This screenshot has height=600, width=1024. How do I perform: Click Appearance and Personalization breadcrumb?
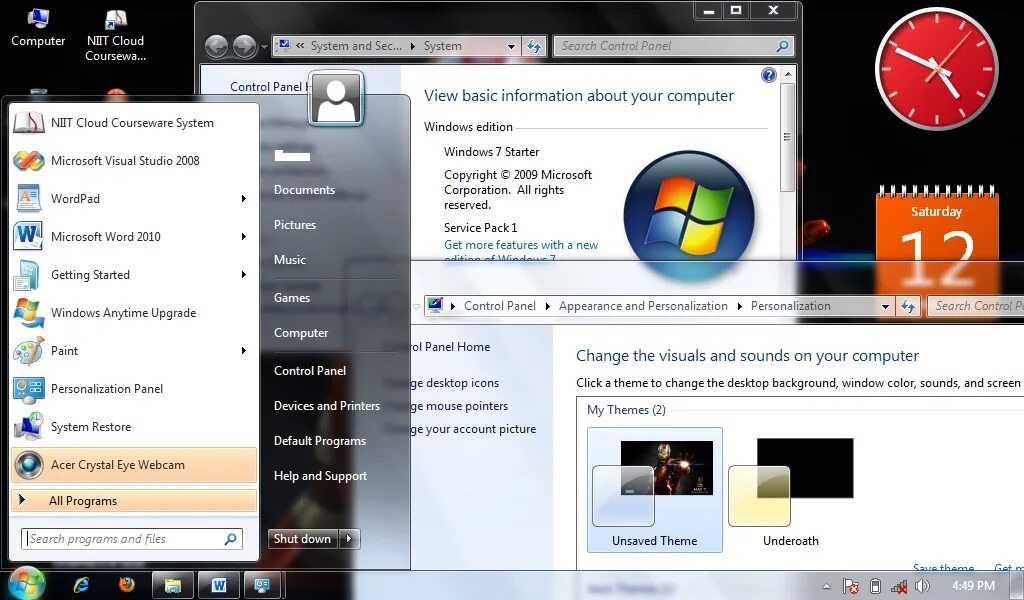643,306
